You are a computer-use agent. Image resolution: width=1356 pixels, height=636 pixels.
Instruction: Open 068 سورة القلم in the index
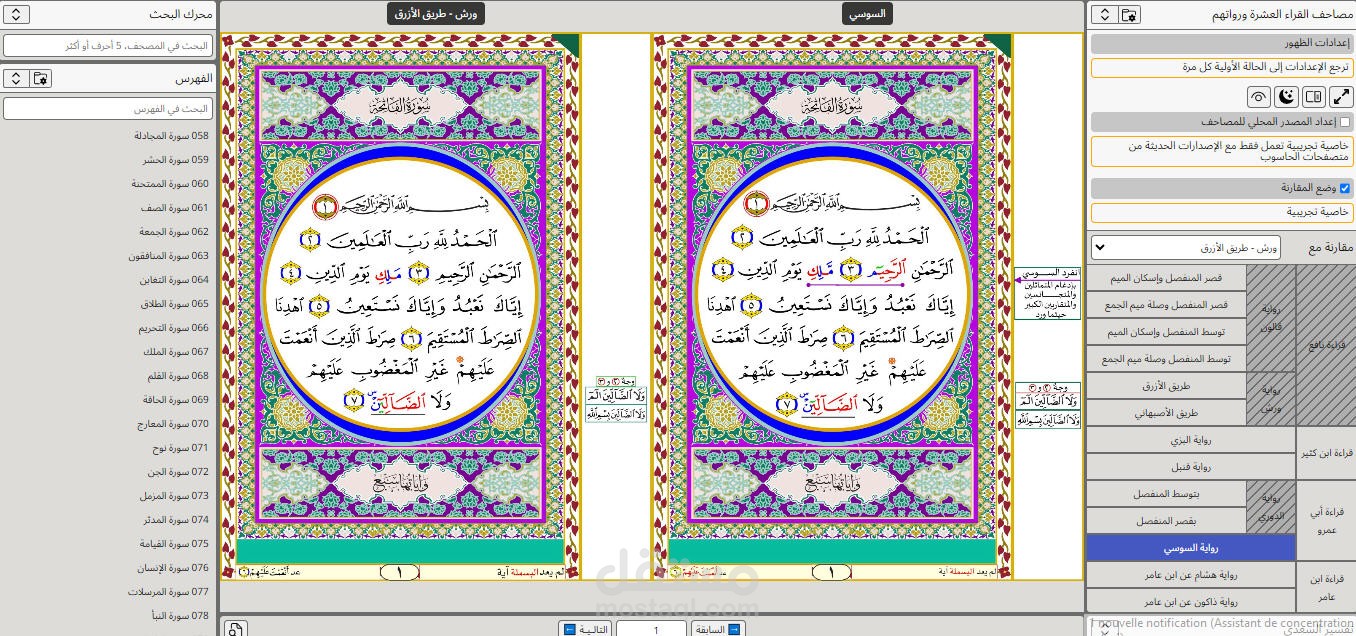coord(178,376)
